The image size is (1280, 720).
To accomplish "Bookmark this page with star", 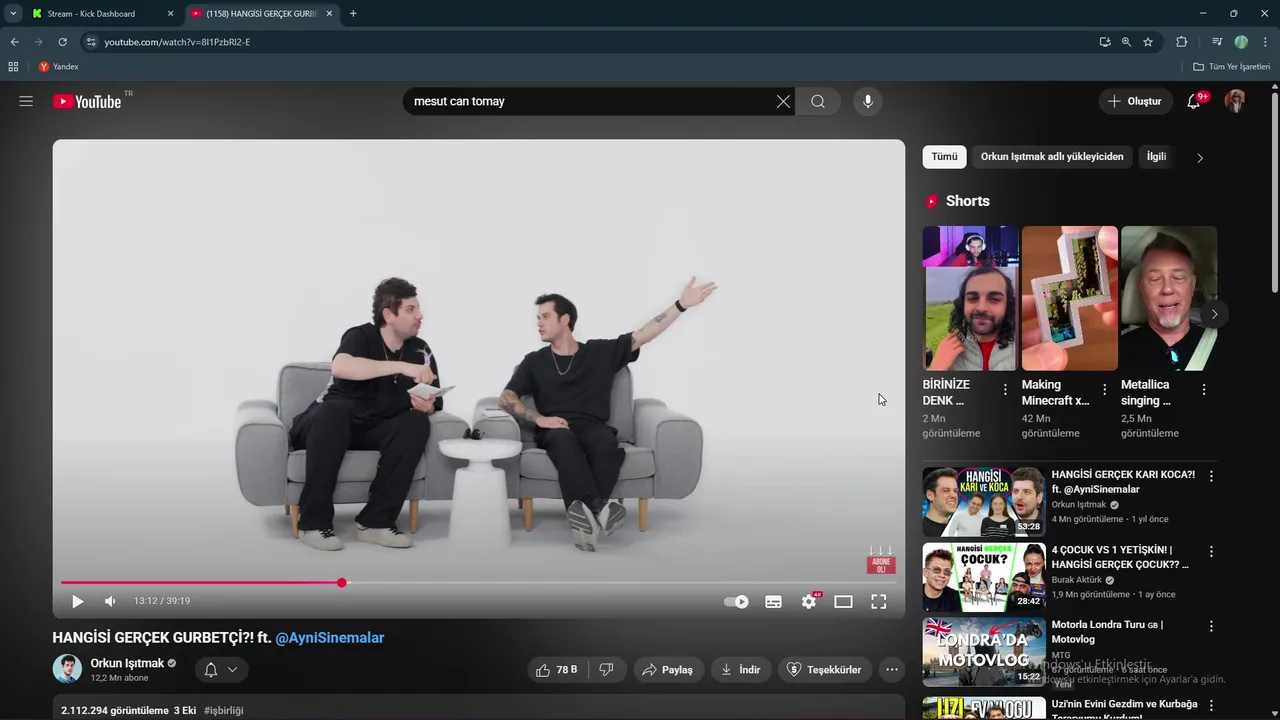I will (x=1148, y=42).
